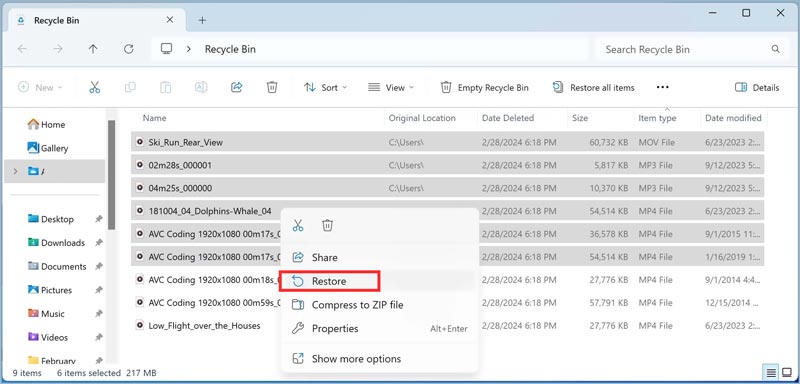Open Downloads in the sidebar
Viewport: 800px width, 384px height.
click(56, 243)
